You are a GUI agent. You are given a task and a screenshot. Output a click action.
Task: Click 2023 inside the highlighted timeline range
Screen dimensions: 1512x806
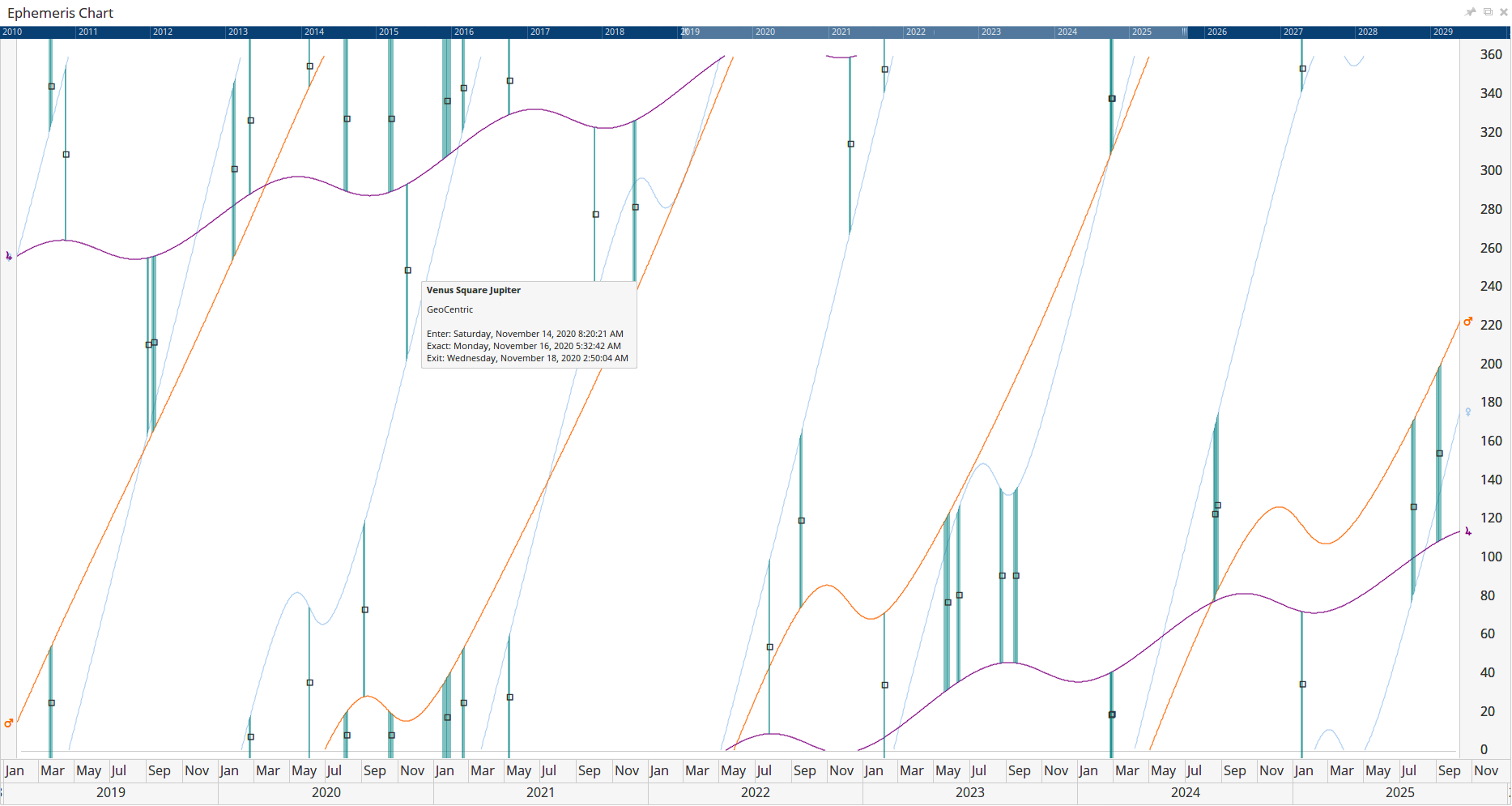[991, 32]
